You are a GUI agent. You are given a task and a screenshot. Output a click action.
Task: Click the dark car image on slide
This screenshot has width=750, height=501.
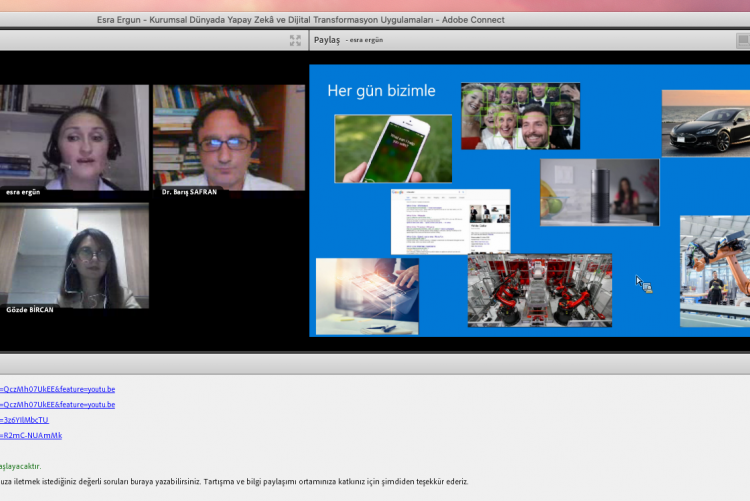pos(706,123)
